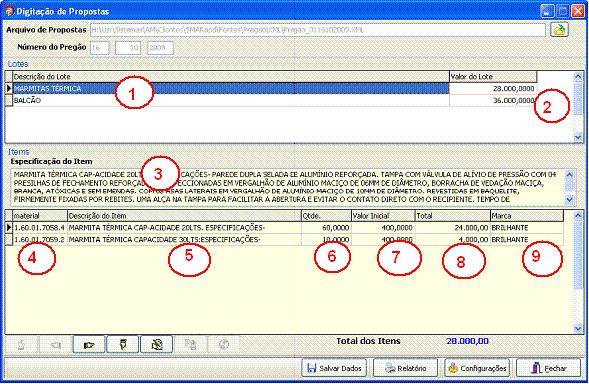The image size is (589, 384).
Task: Select the MARMITAS TÉRMICA lot row
Action: click(231, 89)
